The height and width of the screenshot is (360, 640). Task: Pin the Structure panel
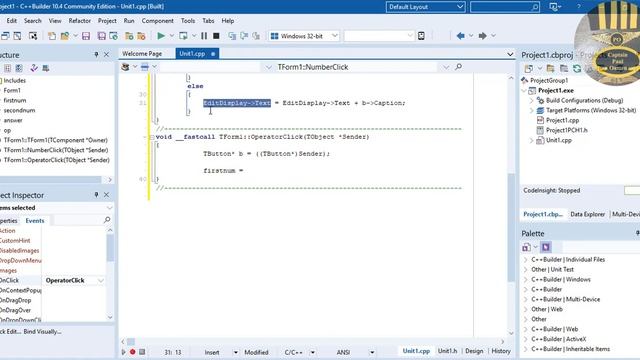(x=96, y=54)
